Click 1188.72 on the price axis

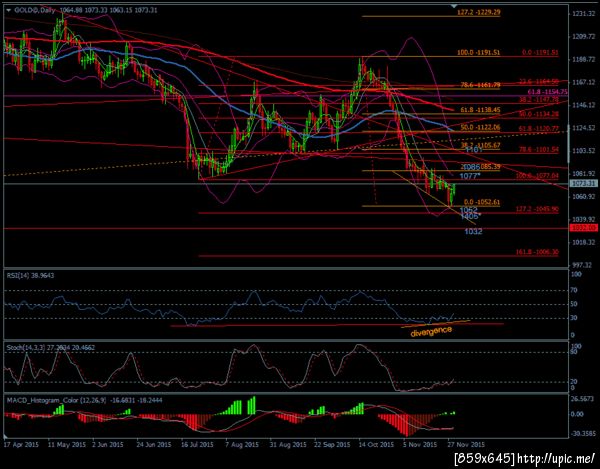584,60
